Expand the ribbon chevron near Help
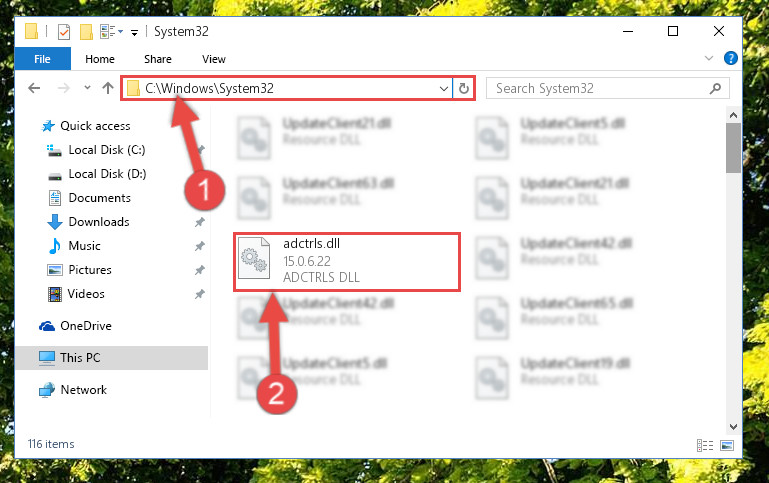The height and width of the screenshot is (483, 769). [x=709, y=58]
